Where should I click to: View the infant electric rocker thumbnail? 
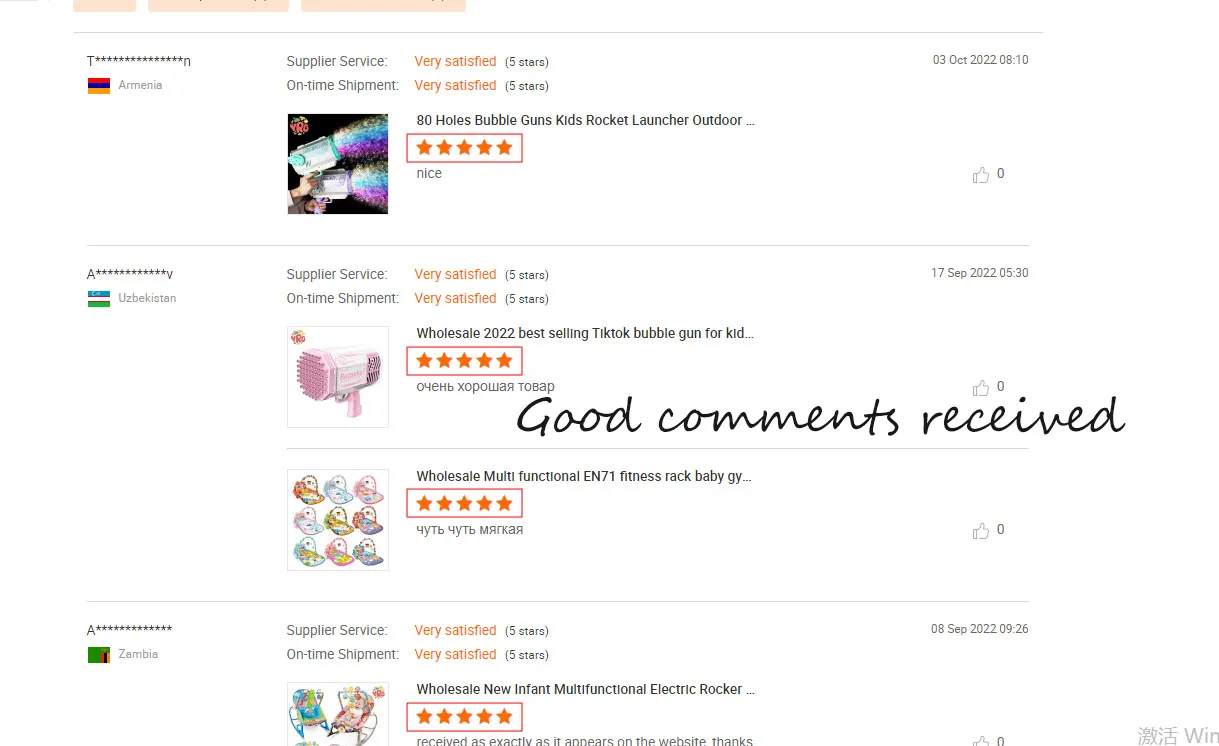pos(338,714)
